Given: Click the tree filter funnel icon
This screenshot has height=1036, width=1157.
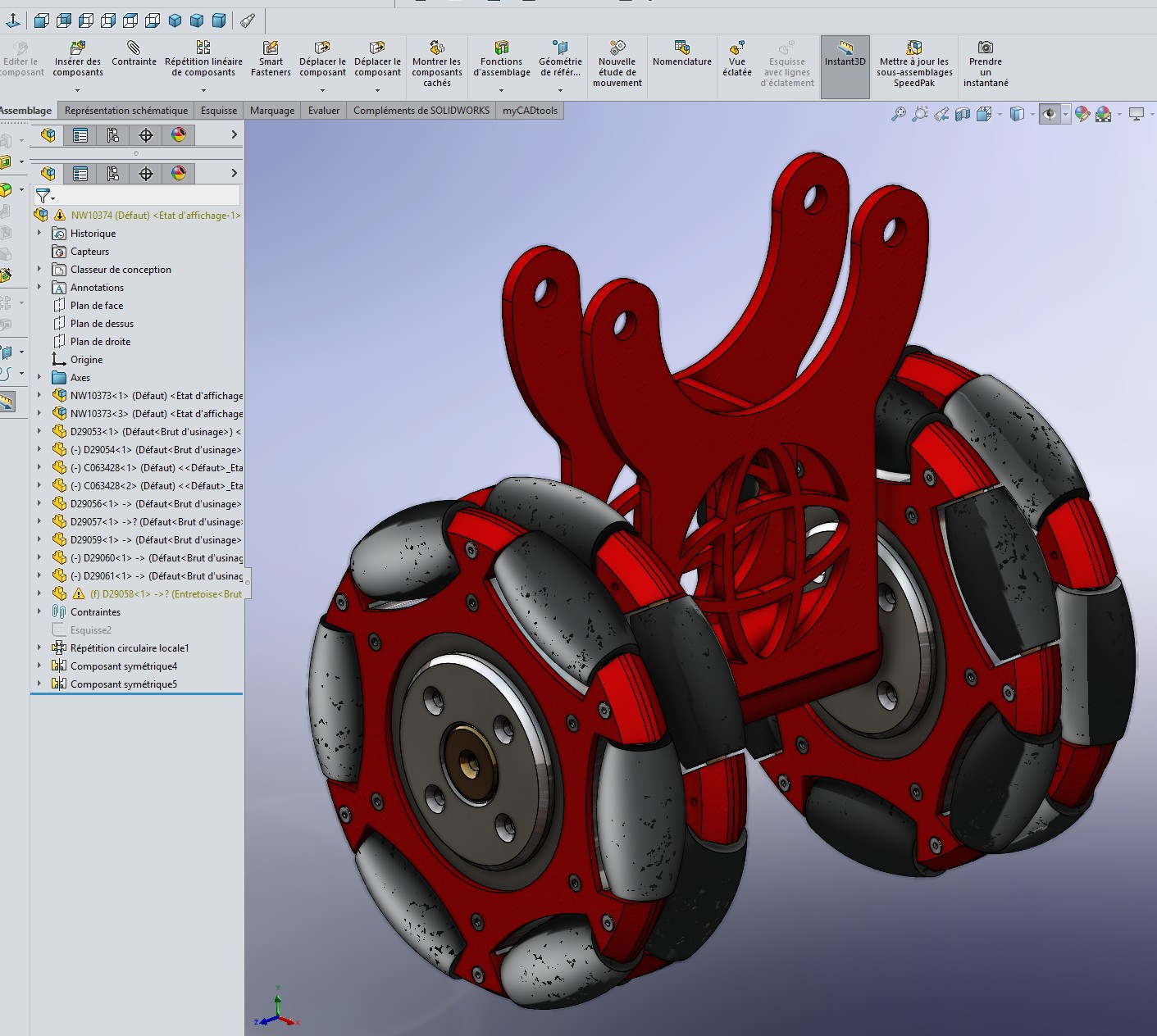Looking at the screenshot, I should click(x=43, y=195).
